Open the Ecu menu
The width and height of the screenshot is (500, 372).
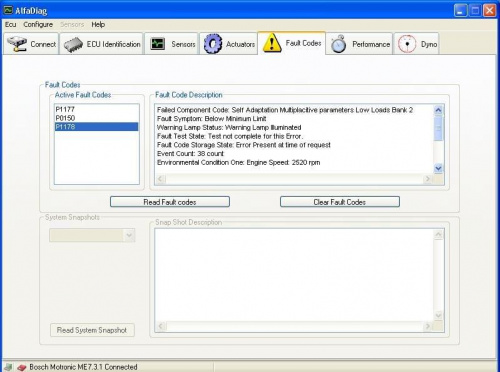[x=10, y=25]
